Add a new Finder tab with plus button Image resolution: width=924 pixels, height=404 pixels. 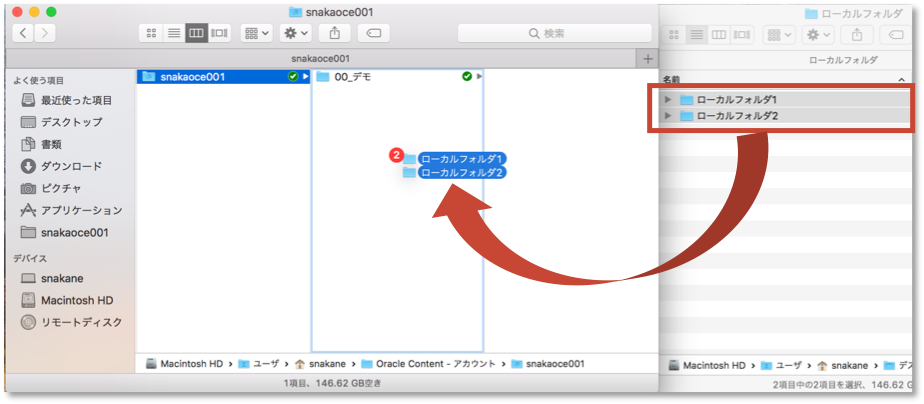click(x=648, y=59)
